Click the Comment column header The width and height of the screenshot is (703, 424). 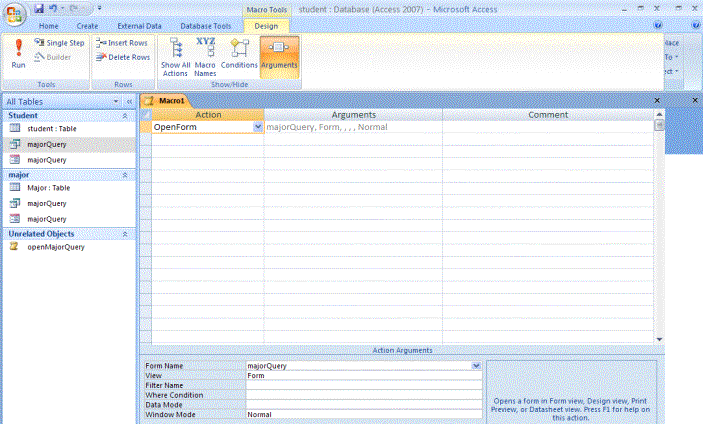(548, 115)
